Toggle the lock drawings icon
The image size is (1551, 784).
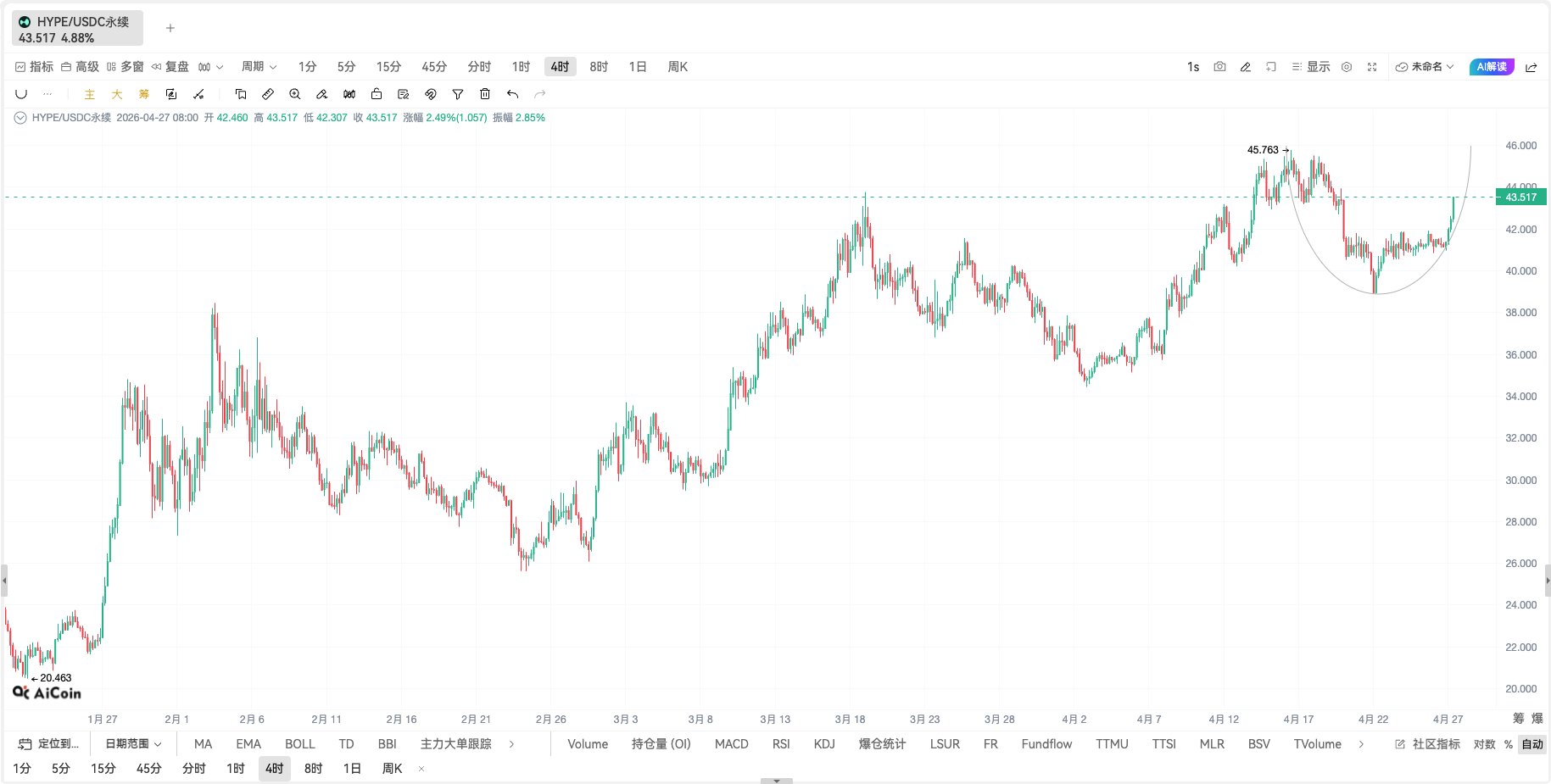[377, 94]
